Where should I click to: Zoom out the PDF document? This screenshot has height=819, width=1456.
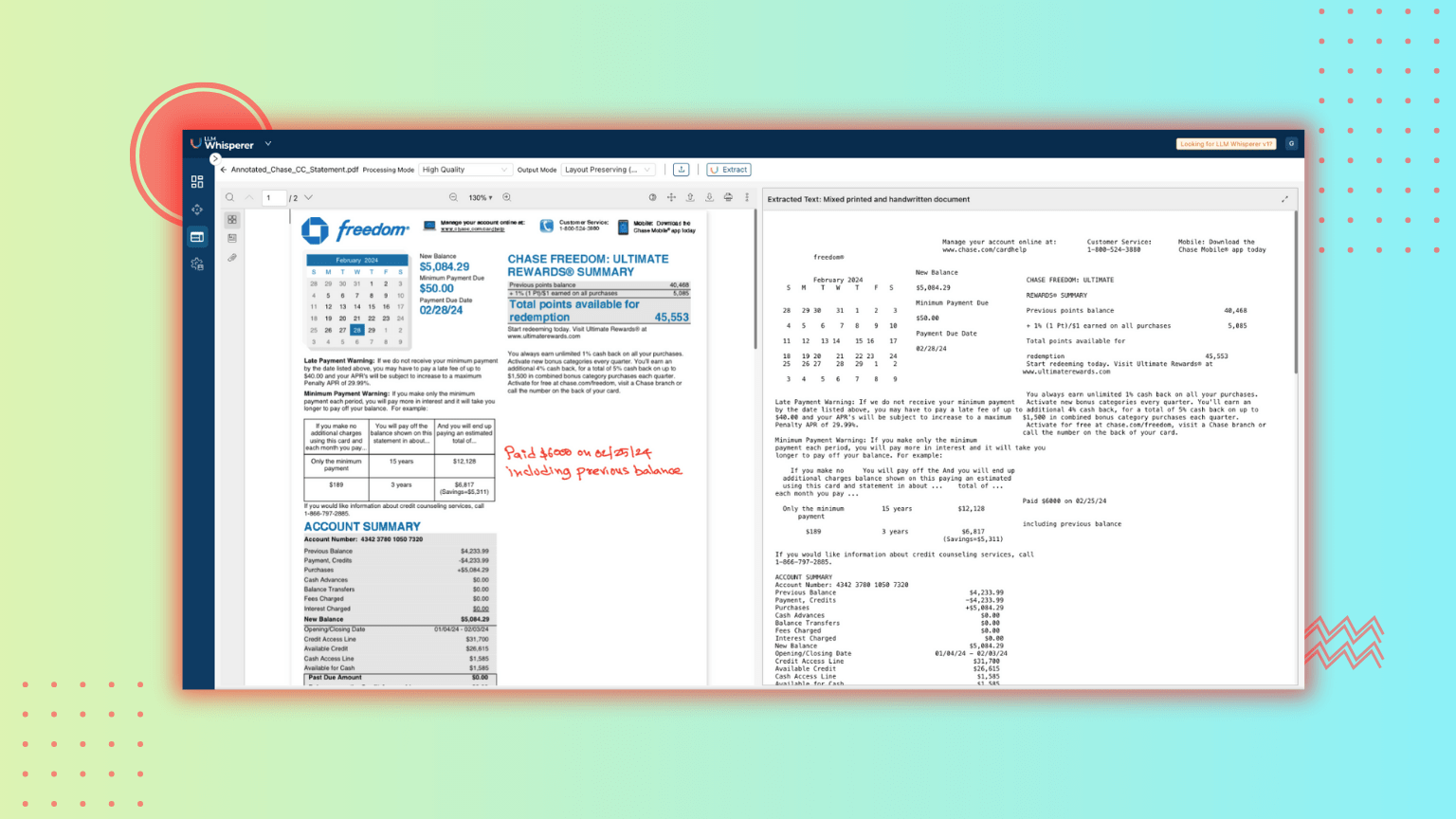point(453,197)
